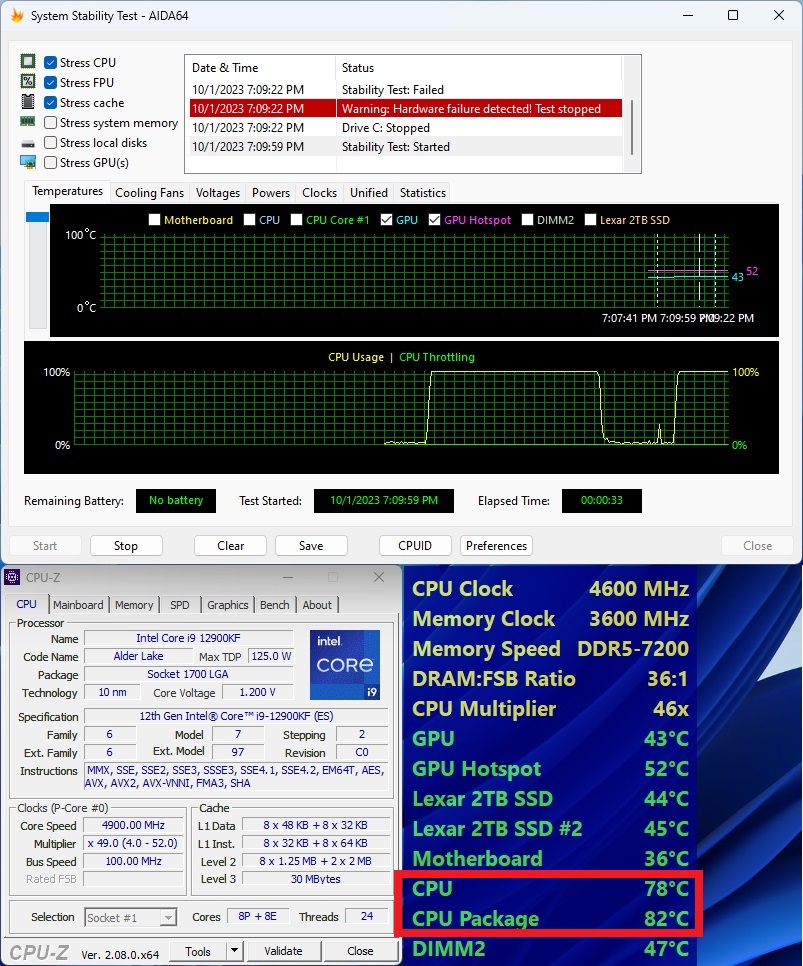
Task: Open the CPUID button
Action: [x=415, y=546]
